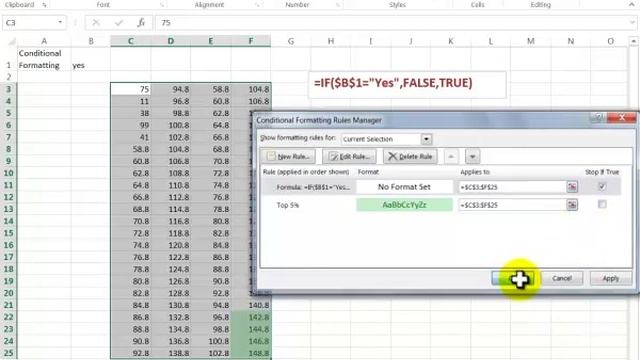Collapse the ribbon with the arrow
640x360 pixels.
[632, 5]
